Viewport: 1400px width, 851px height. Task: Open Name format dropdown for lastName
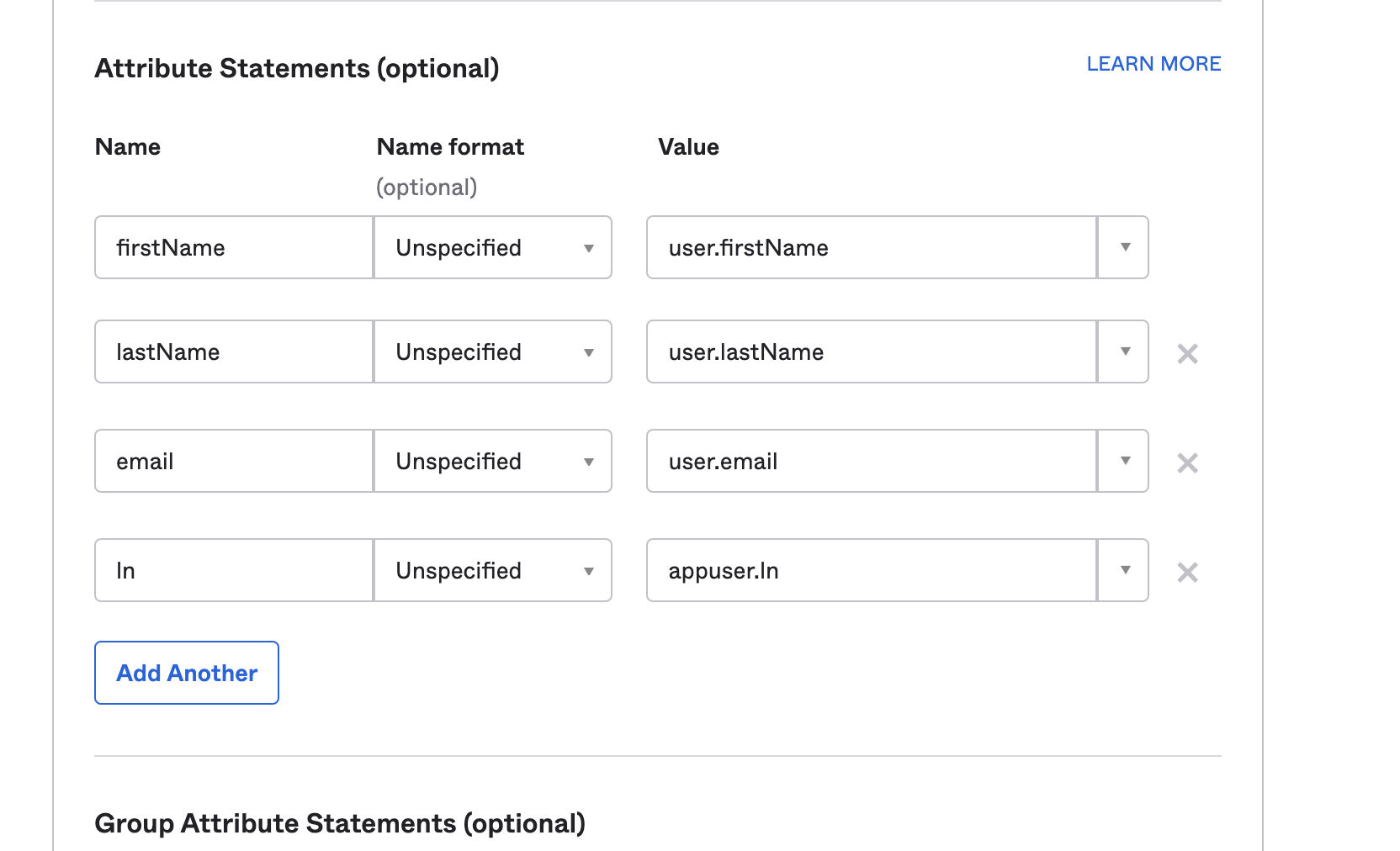tap(493, 351)
